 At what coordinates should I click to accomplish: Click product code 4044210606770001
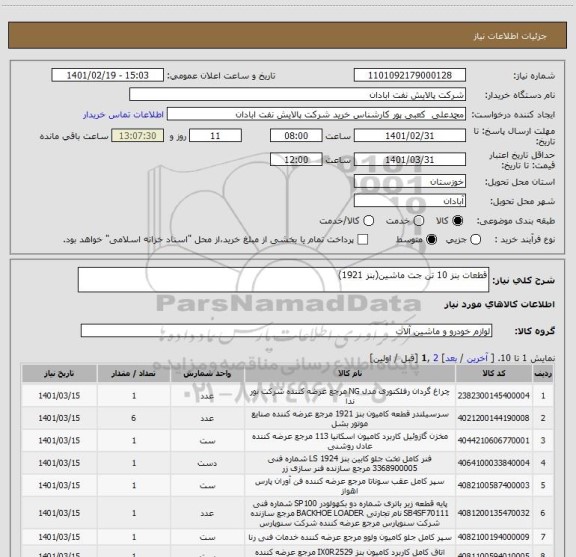click(x=494, y=441)
